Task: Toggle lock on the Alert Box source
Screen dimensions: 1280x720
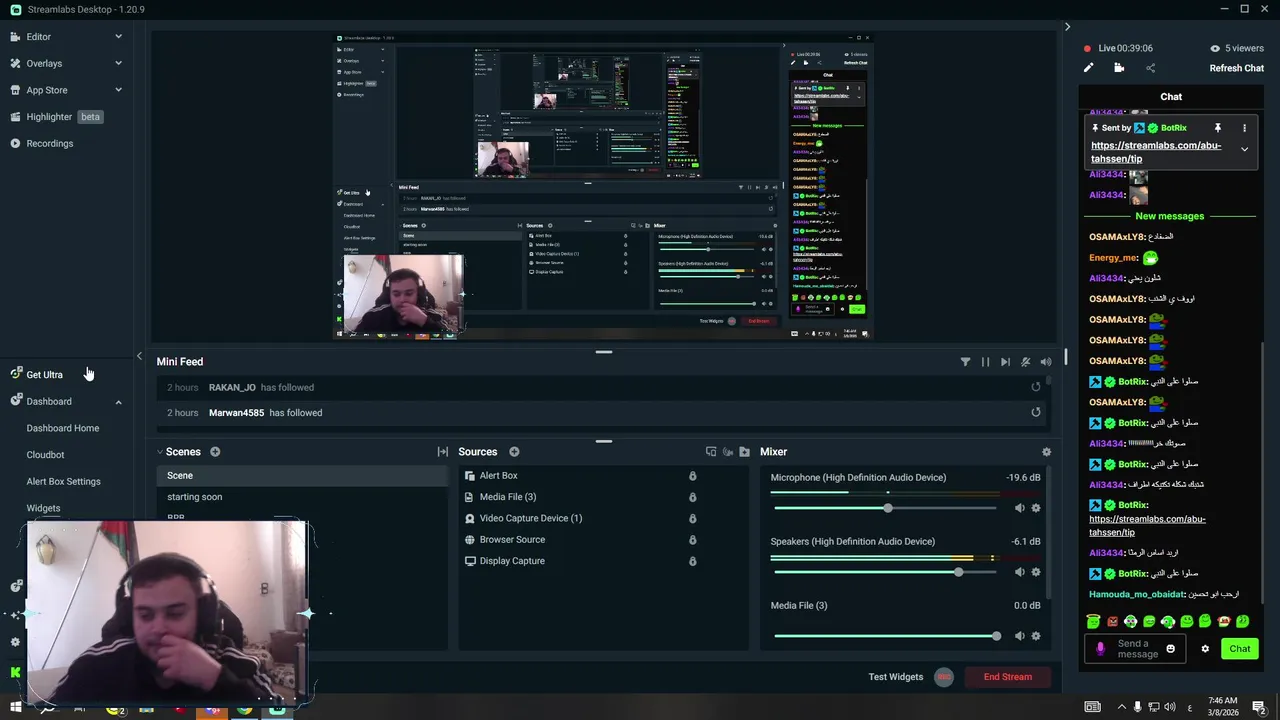Action: 692,476
